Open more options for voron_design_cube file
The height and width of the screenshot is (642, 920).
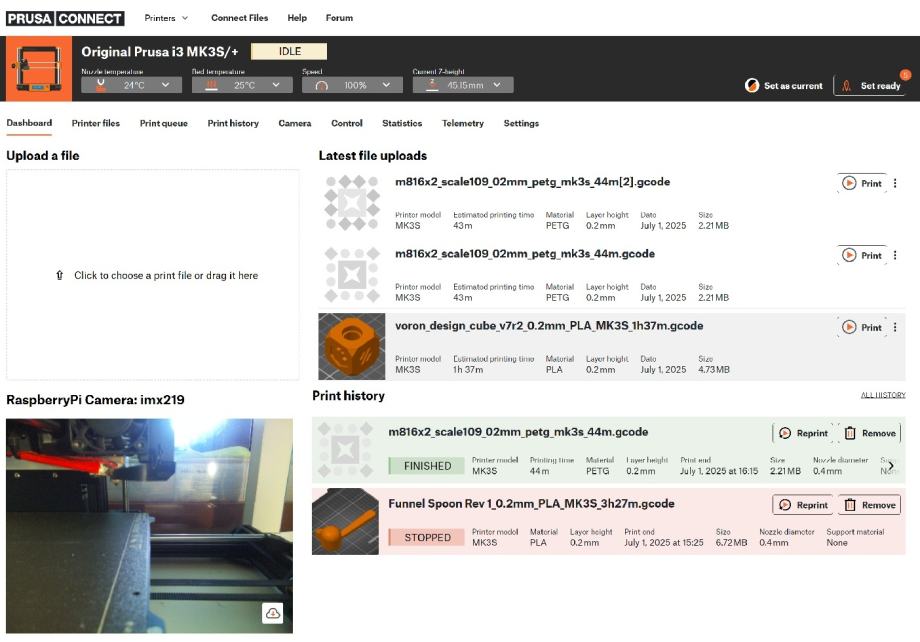click(x=895, y=327)
